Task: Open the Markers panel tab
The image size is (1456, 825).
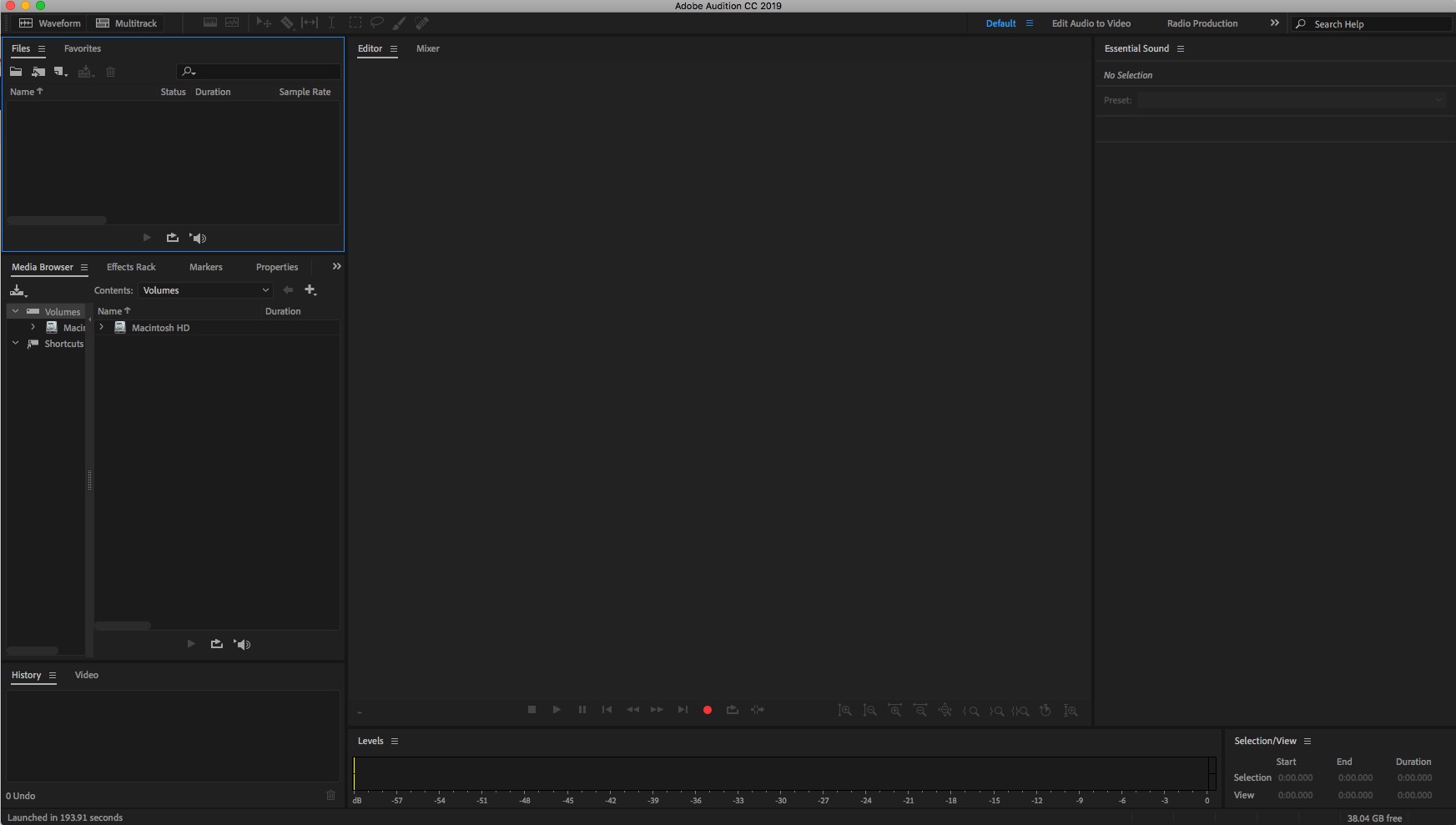Action: tap(205, 267)
